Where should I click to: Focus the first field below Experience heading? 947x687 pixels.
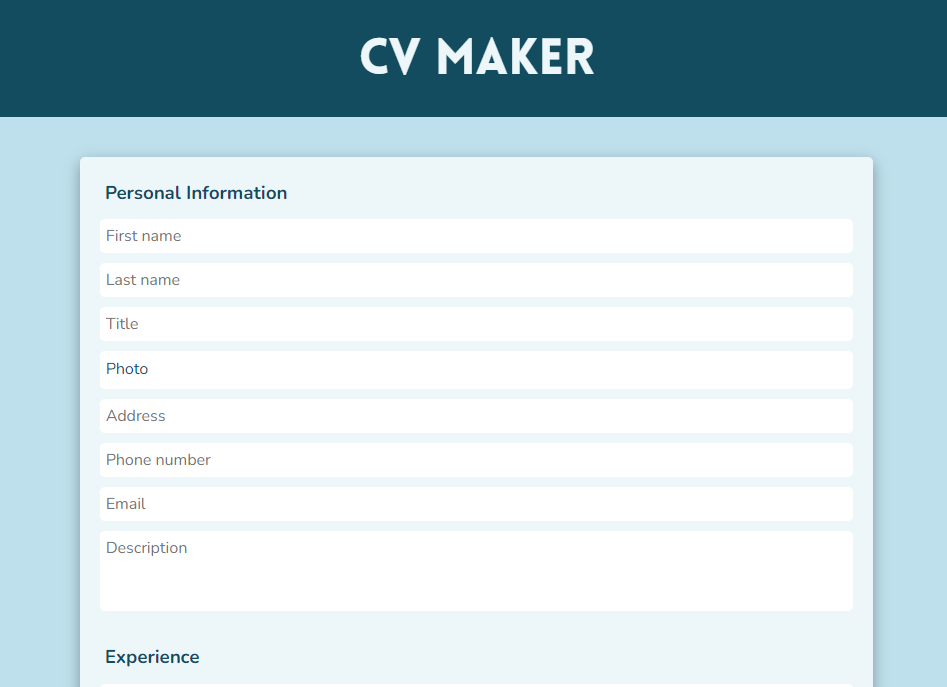click(x=476, y=685)
